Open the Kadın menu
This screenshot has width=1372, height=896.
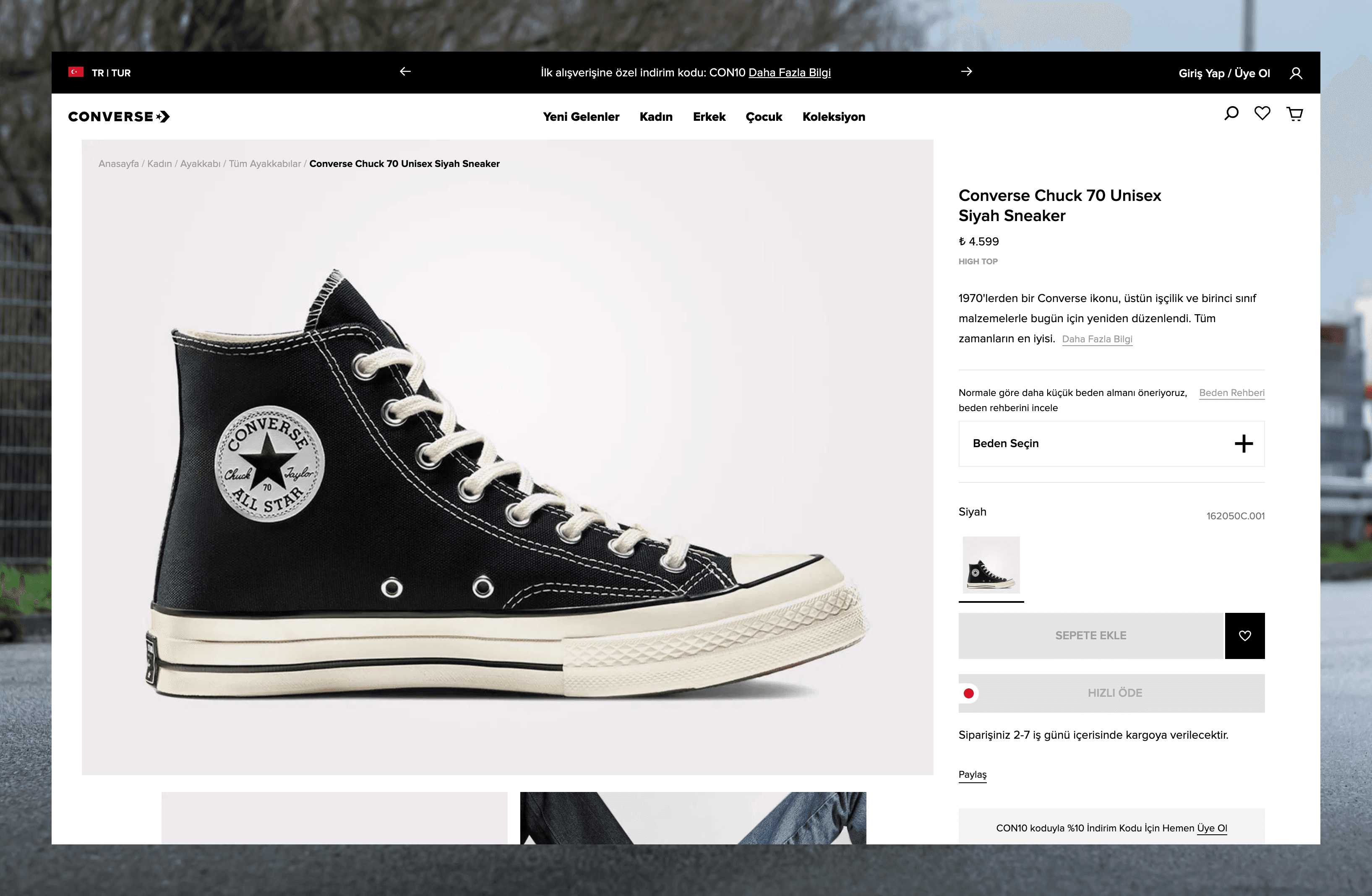[x=656, y=117]
